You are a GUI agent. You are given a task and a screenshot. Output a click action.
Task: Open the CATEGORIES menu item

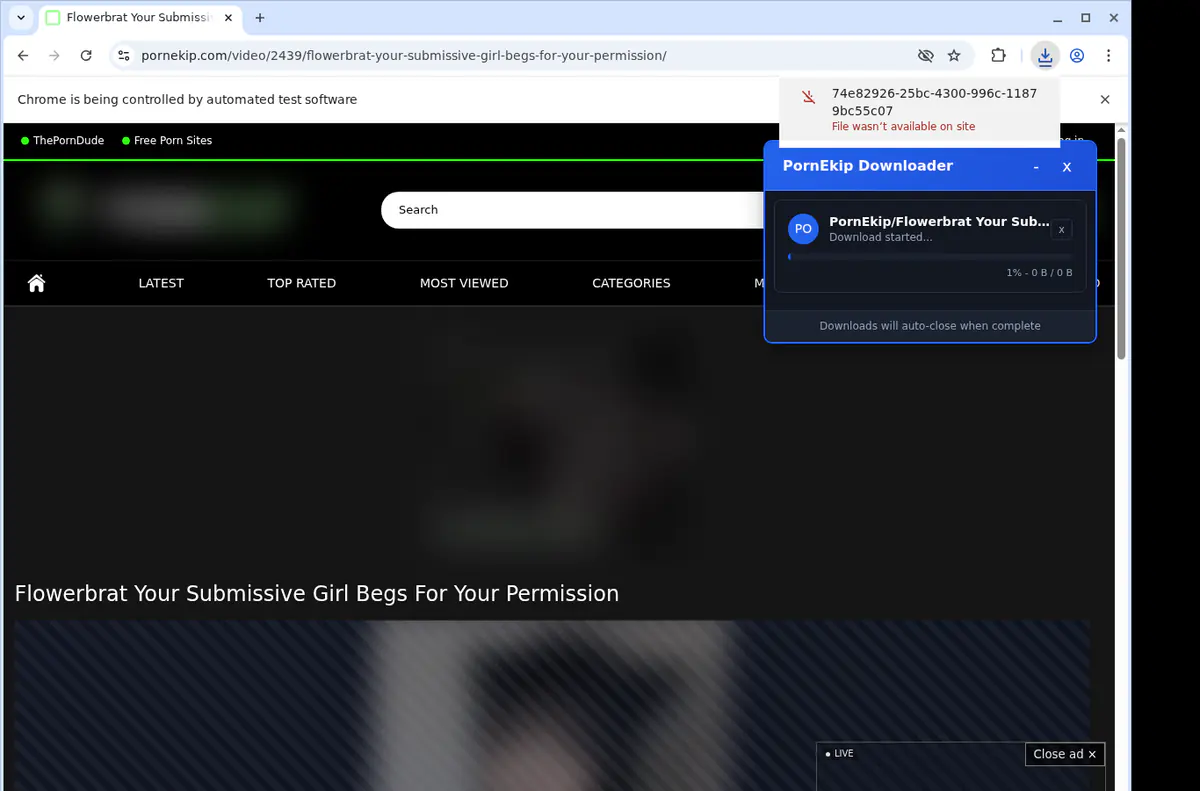tap(631, 283)
